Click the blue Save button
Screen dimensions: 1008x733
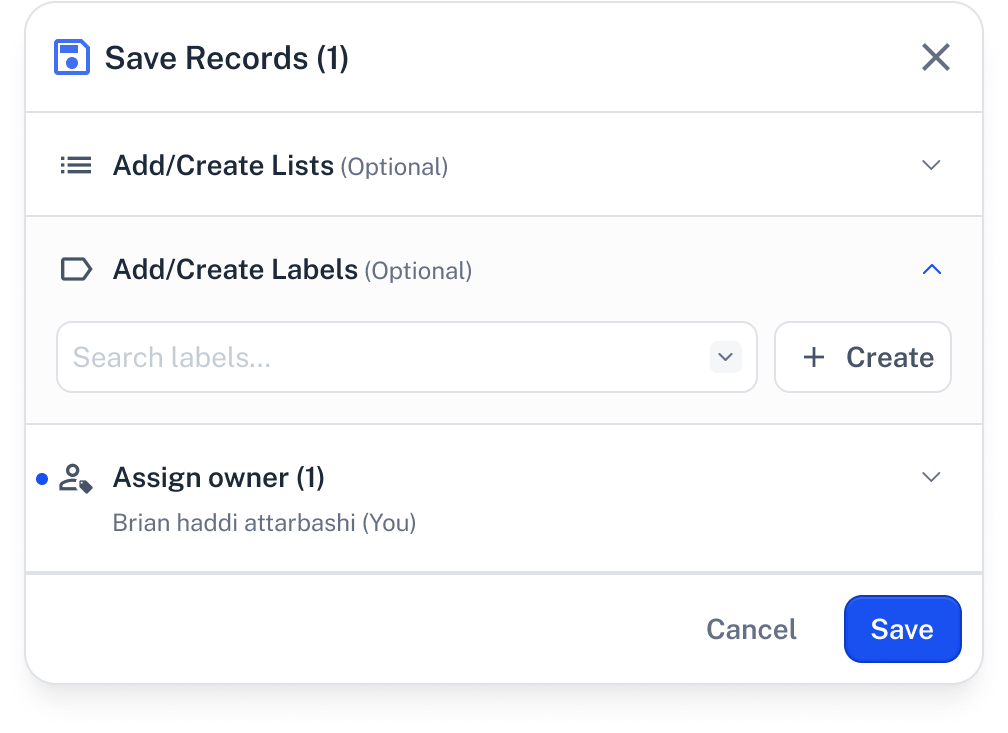903,629
